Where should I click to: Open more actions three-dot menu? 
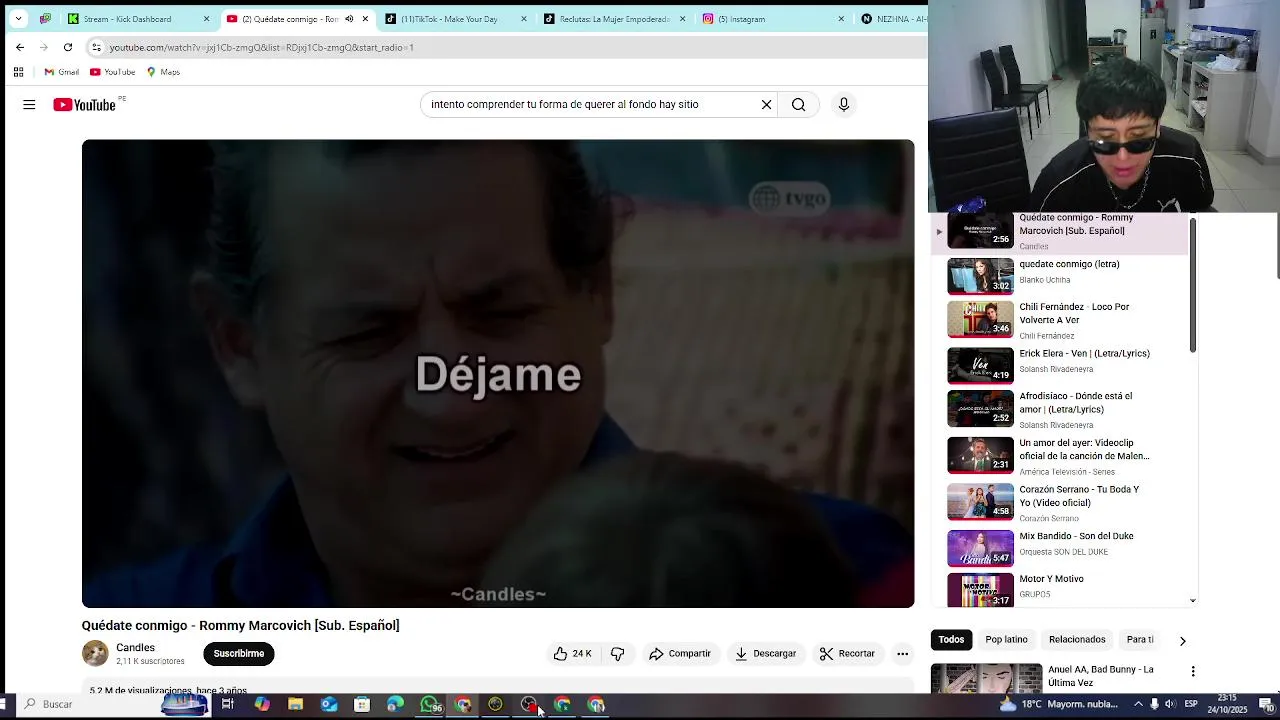pos(902,654)
